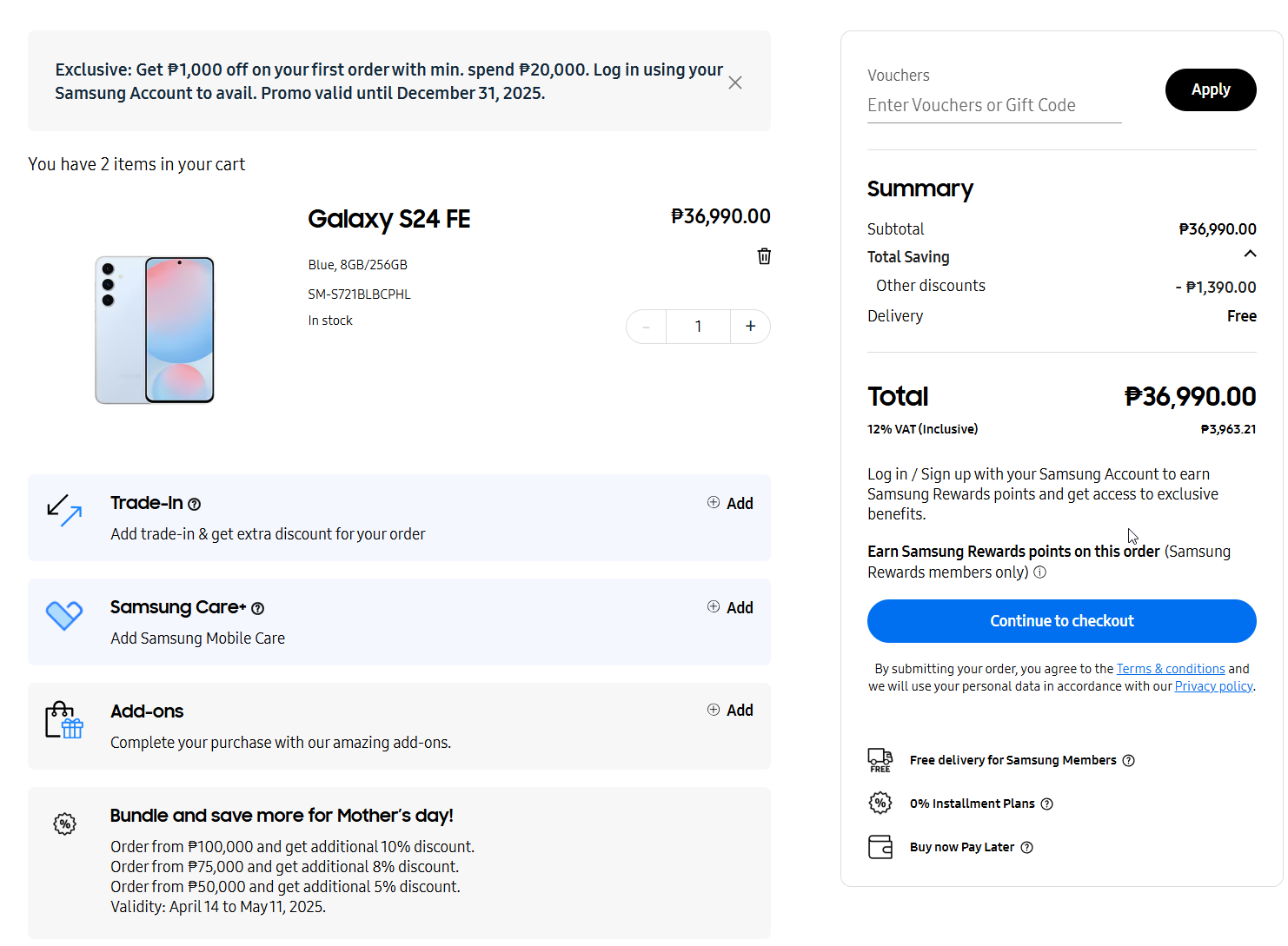Open Trade-In help question mark icon
This screenshot has height=946, width=1288.
point(195,504)
